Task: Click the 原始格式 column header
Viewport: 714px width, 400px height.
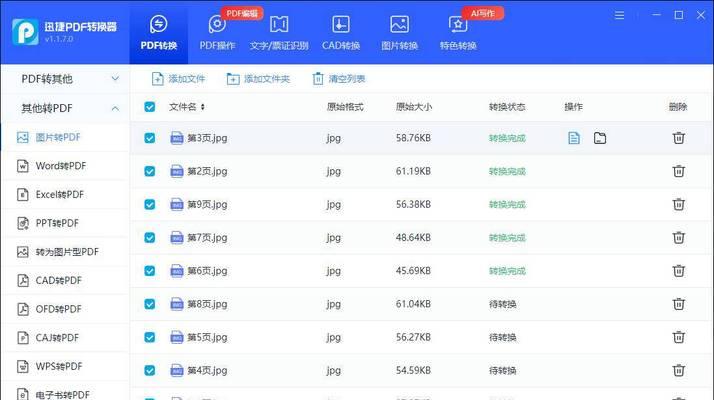Action: (345, 107)
